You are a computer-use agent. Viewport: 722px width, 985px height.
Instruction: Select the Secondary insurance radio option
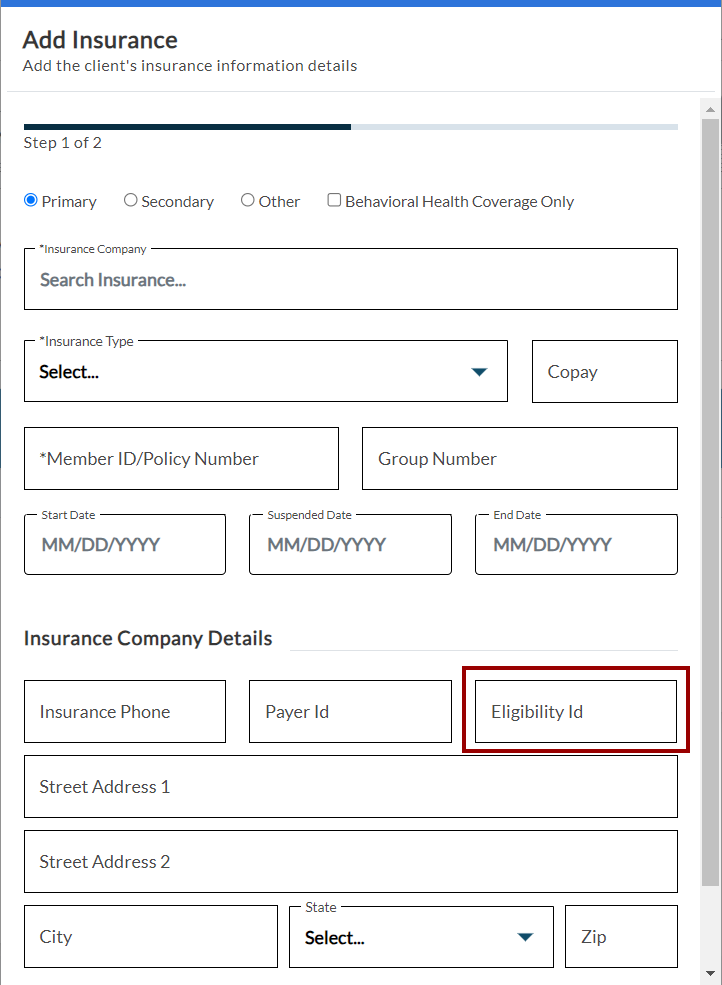(131, 200)
